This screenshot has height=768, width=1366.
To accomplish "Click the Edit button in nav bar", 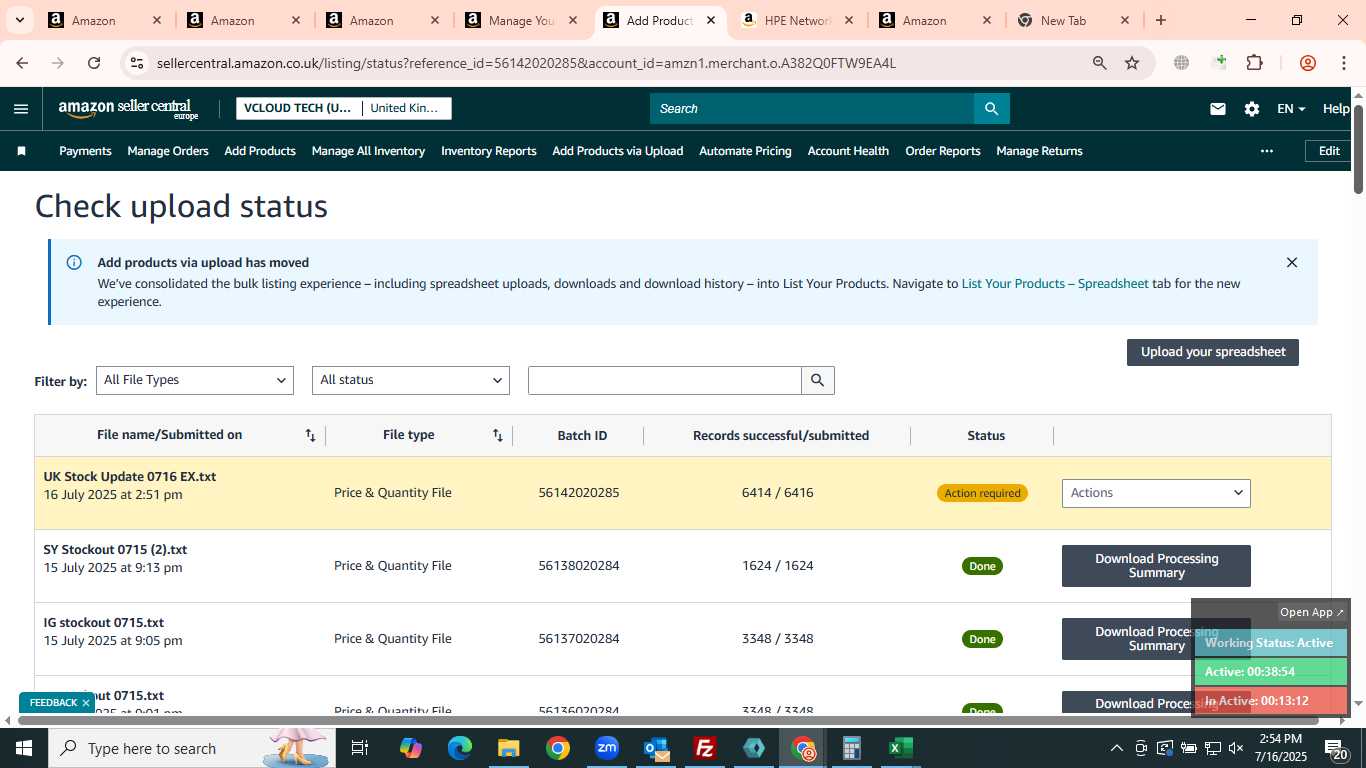I will click(x=1329, y=151).
